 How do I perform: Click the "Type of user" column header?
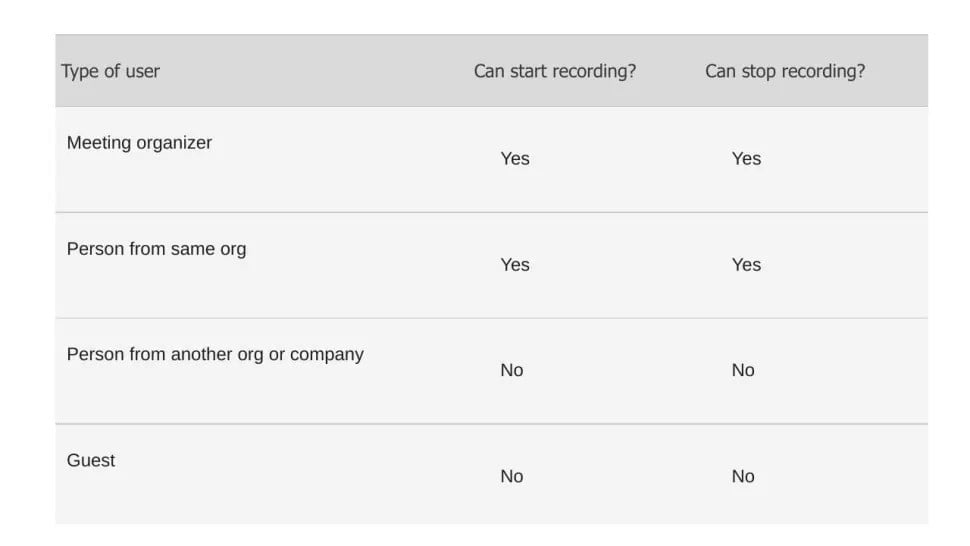110,71
